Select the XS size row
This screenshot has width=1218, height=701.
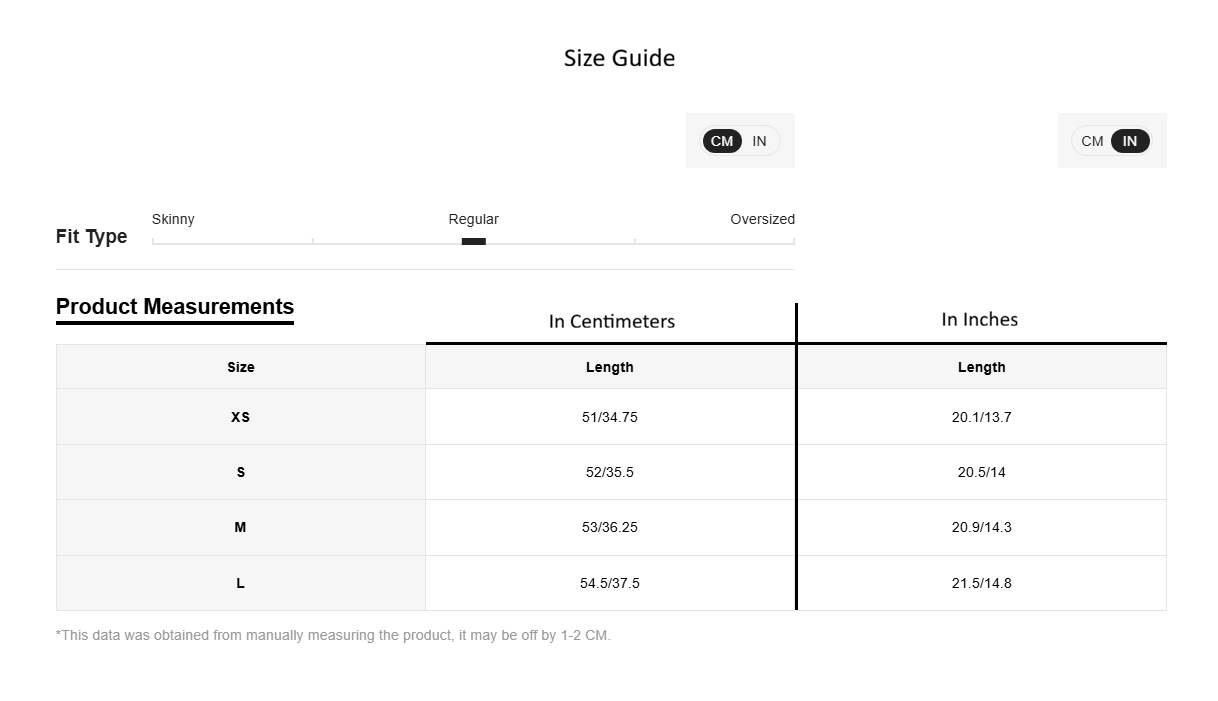click(611, 417)
